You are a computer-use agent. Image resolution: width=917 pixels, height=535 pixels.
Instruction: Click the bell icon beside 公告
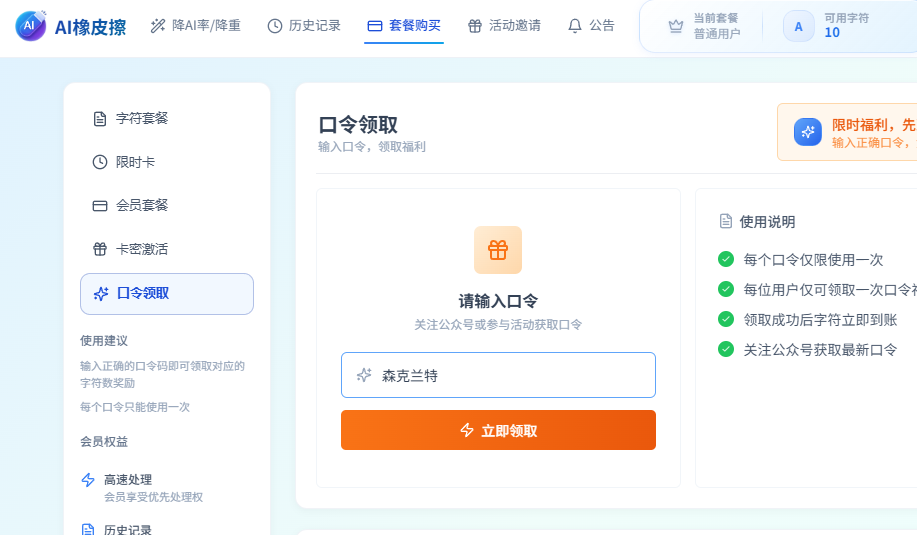point(575,26)
